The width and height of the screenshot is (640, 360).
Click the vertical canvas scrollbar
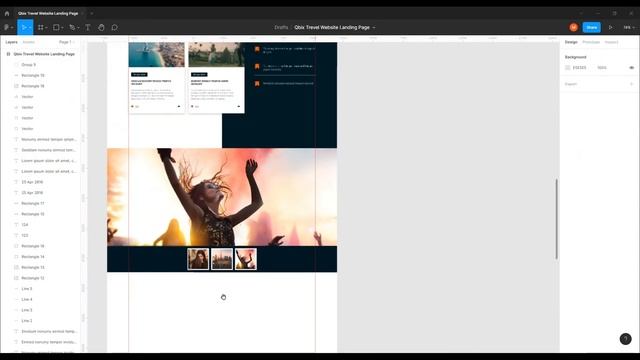[x=556, y=219]
